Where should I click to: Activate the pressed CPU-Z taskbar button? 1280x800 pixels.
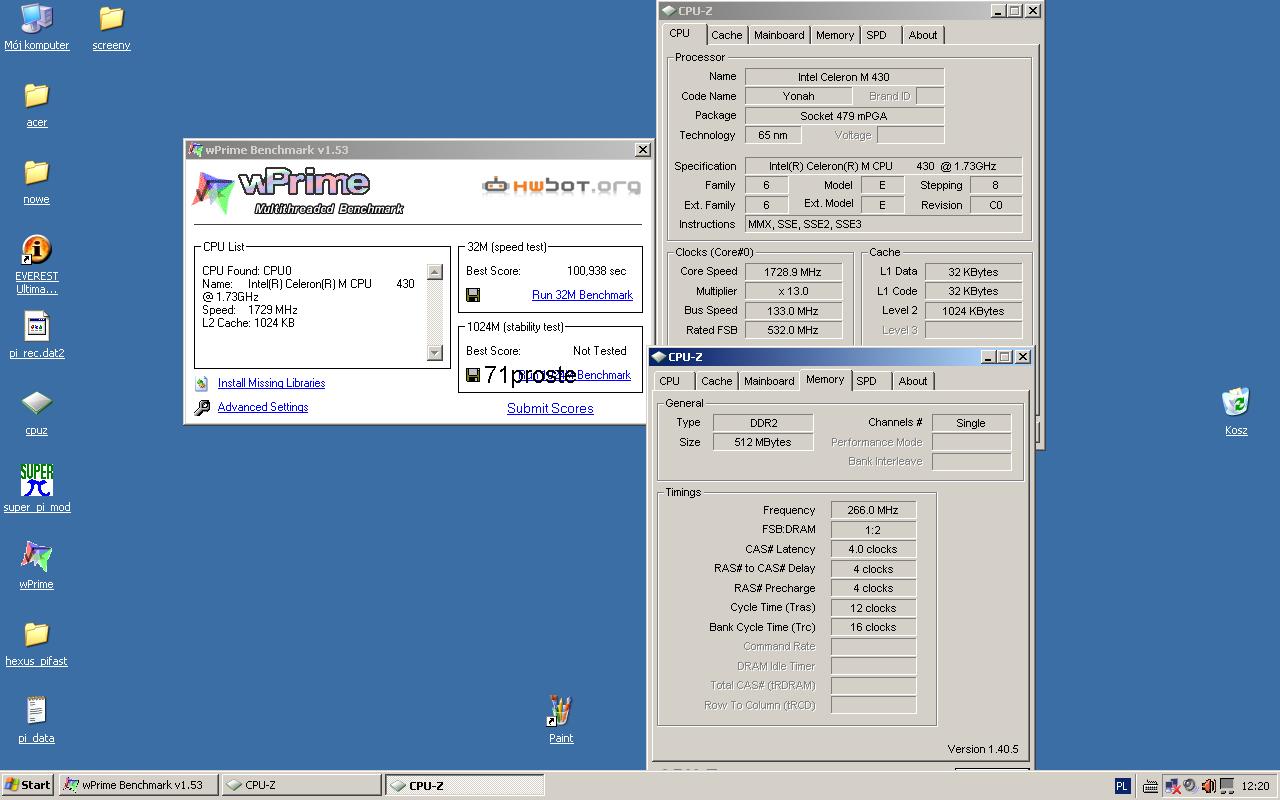[x=465, y=785]
